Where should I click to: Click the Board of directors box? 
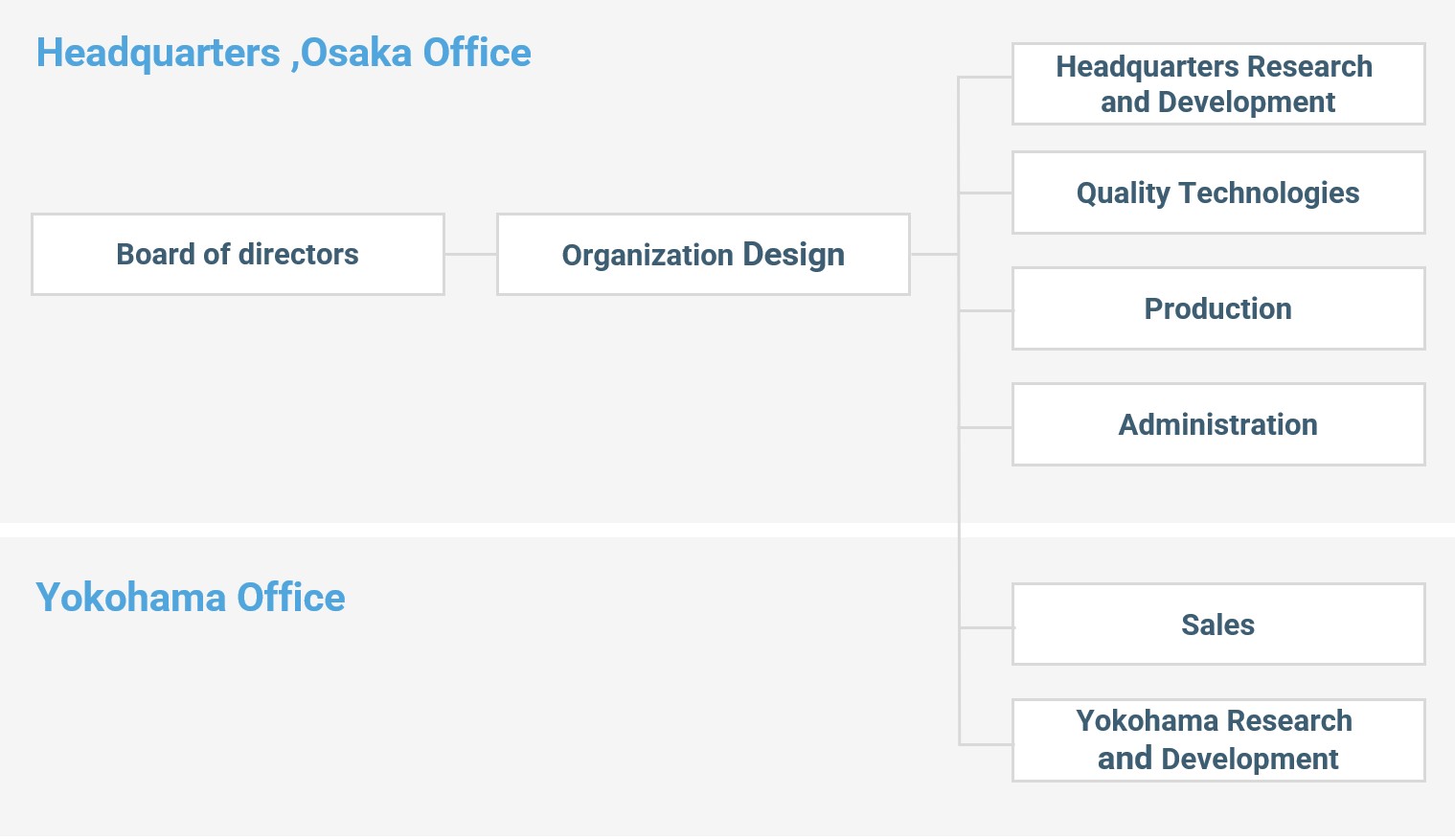(x=238, y=254)
